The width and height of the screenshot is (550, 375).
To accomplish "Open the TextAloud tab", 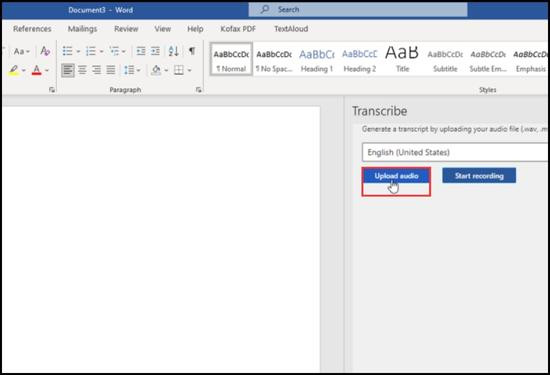I will tap(291, 29).
